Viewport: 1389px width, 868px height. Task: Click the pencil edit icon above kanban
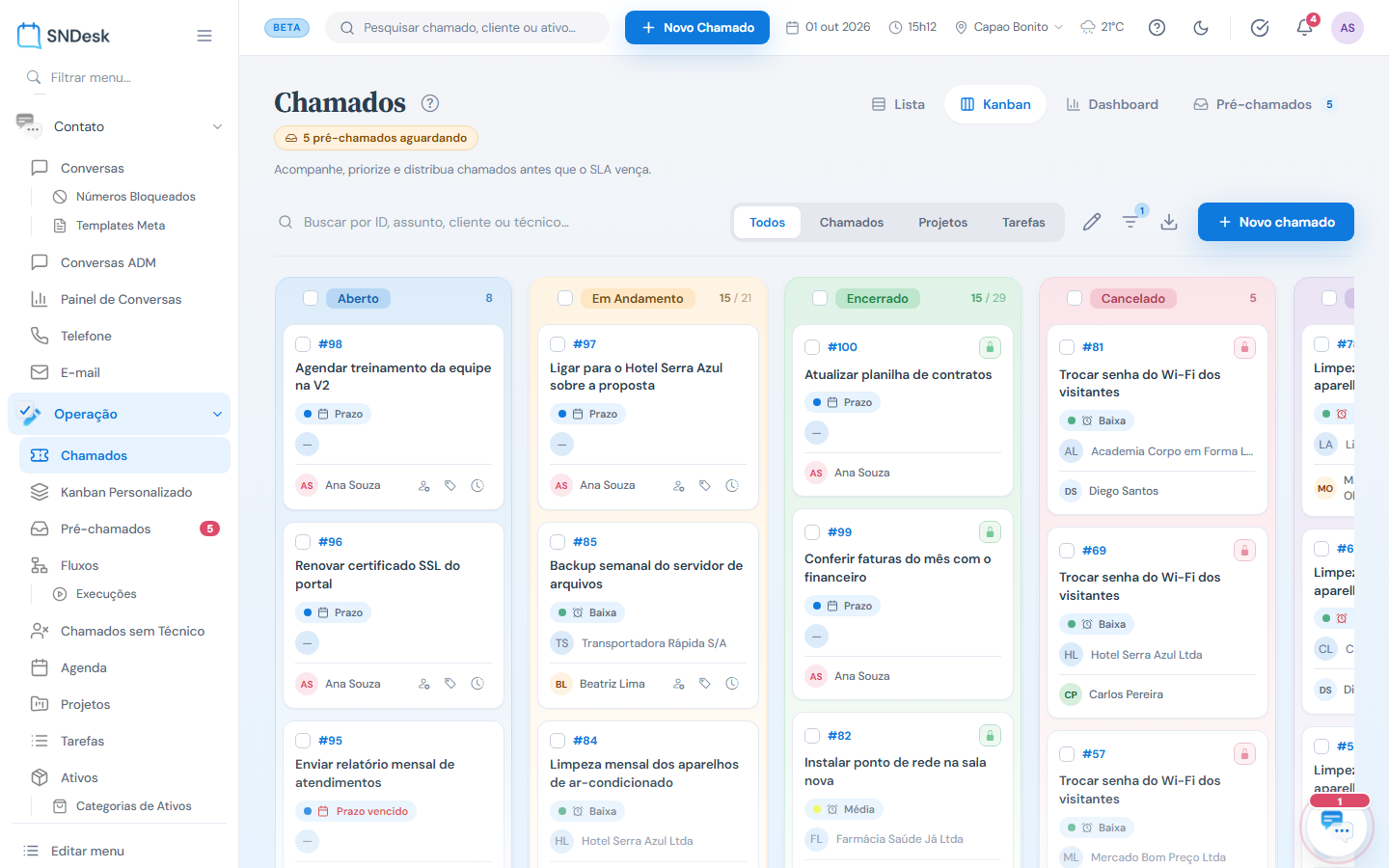(x=1092, y=222)
